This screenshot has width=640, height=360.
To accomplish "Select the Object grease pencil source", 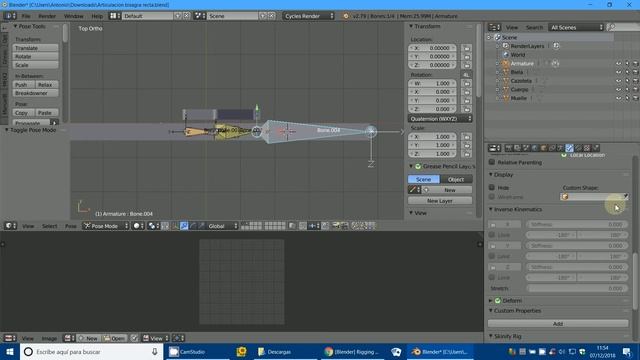I will point(456,179).
